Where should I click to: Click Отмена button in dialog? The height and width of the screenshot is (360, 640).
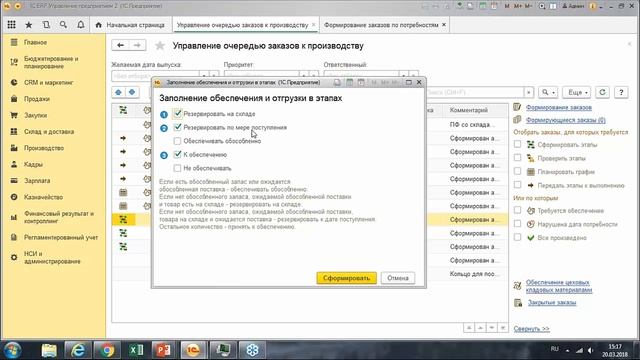pos(398,278)
